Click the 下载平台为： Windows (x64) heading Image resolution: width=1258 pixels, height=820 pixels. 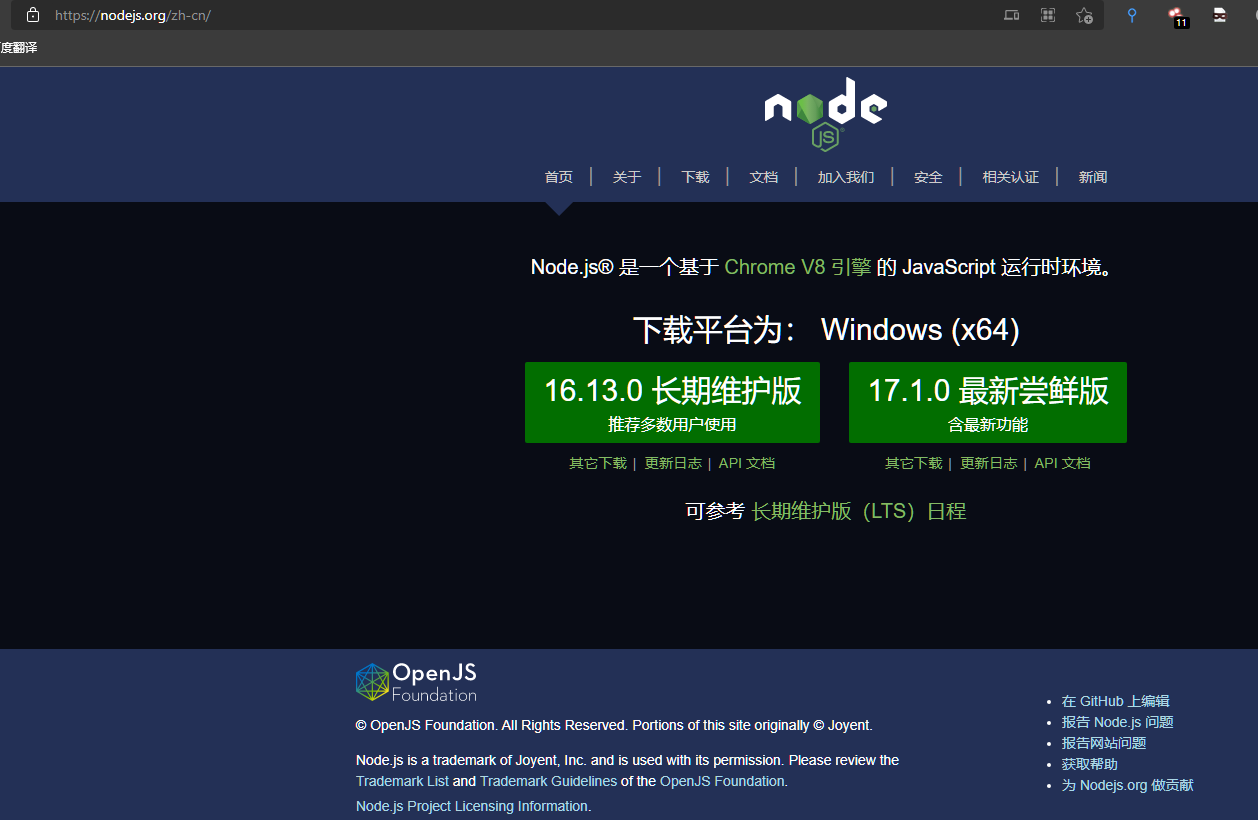click(x=826, y=330)
